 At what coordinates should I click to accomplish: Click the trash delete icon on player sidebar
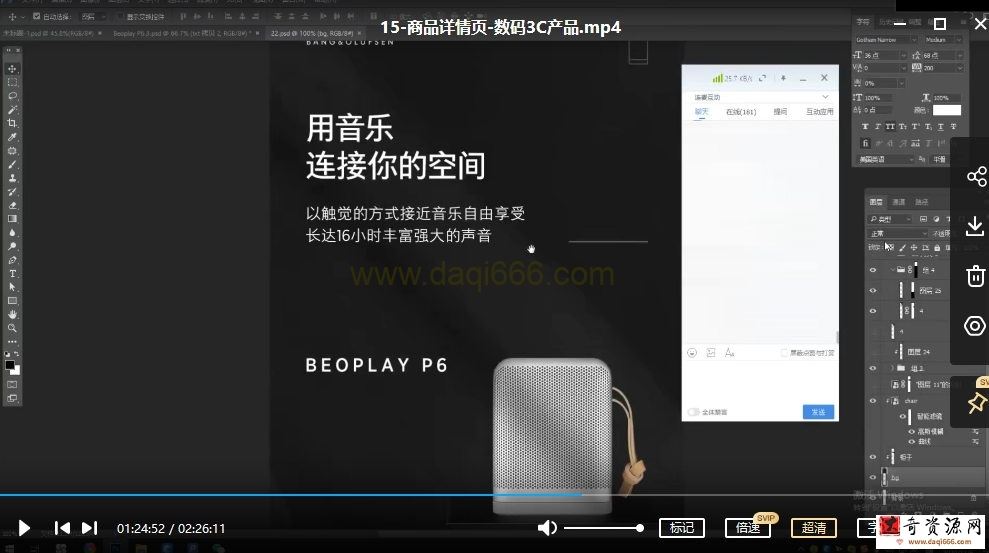click(x=975, y=276)
